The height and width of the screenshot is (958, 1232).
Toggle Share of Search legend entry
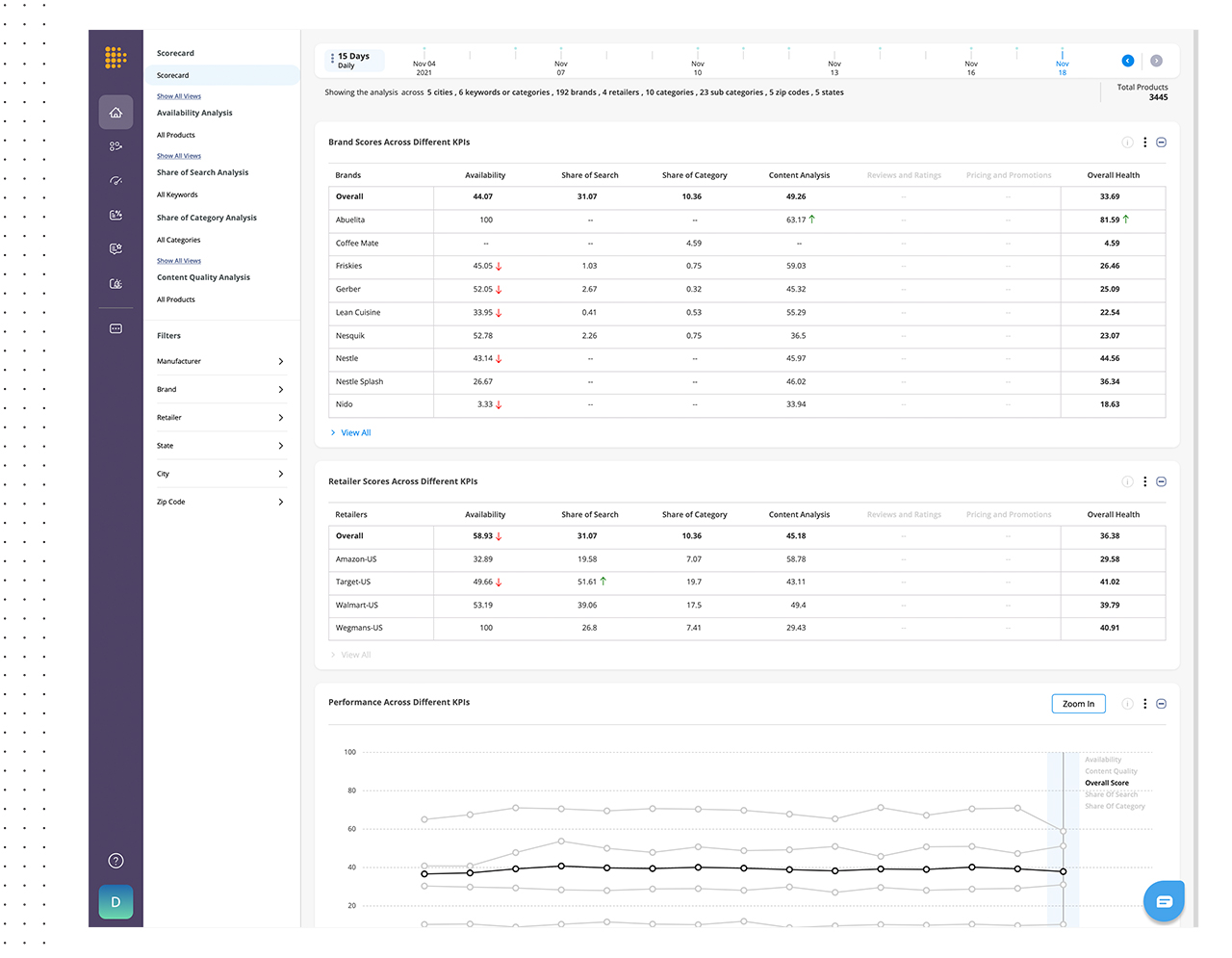[x=1111, y=794]
